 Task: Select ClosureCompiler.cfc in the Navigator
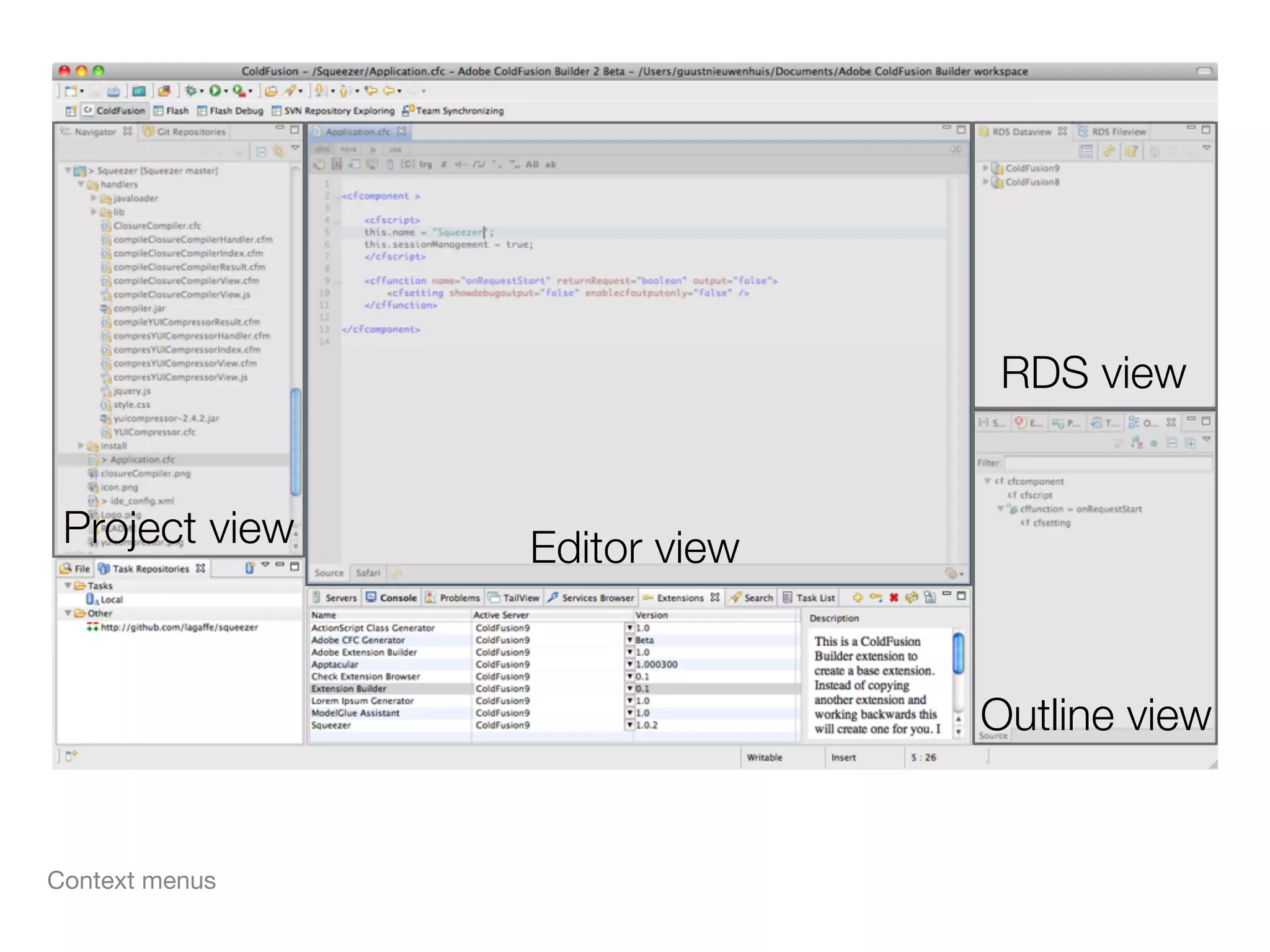(x=151, y=226)
